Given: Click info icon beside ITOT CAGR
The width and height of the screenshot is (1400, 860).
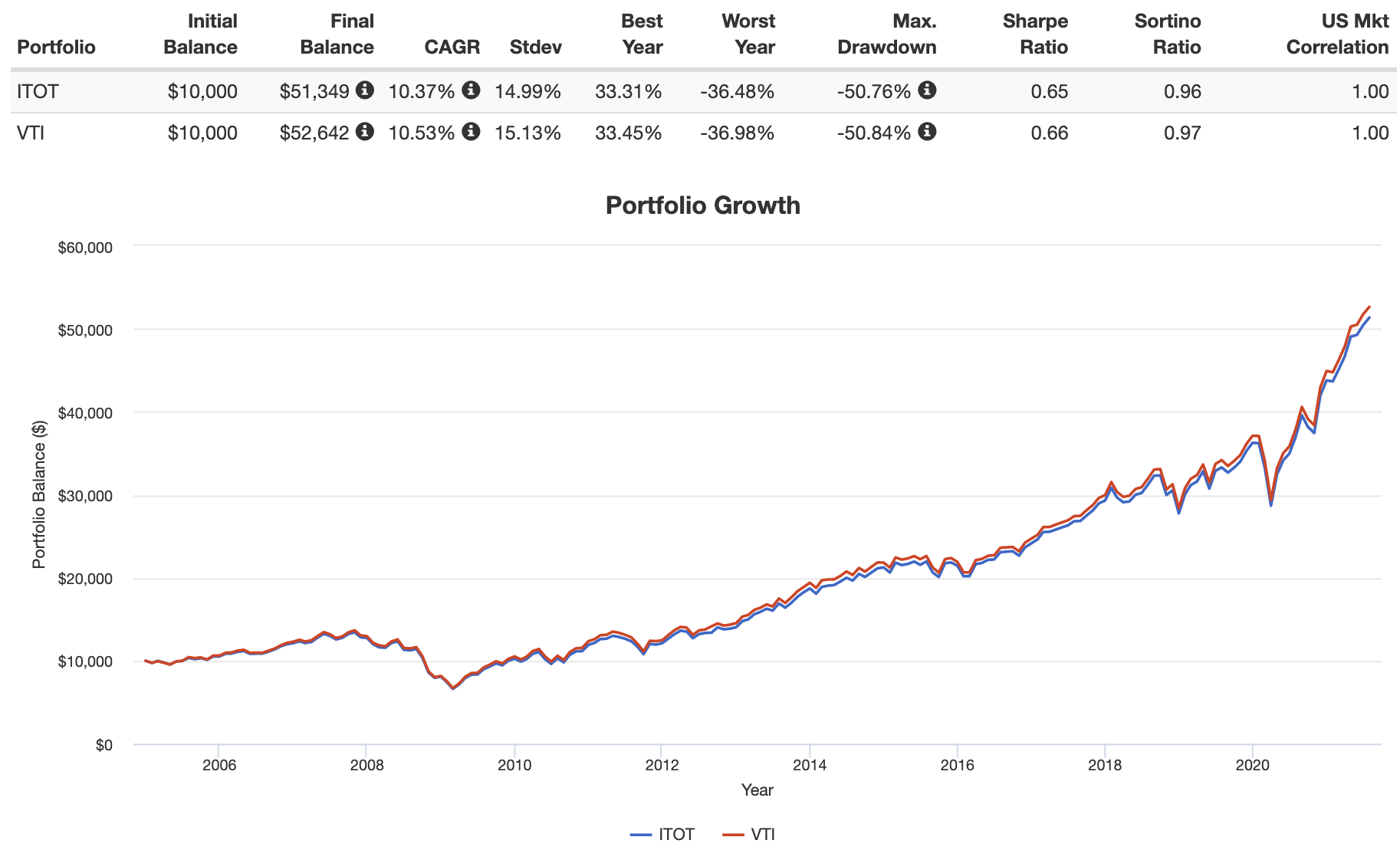Looking at the screenshot, I should (x=472, y=90).
